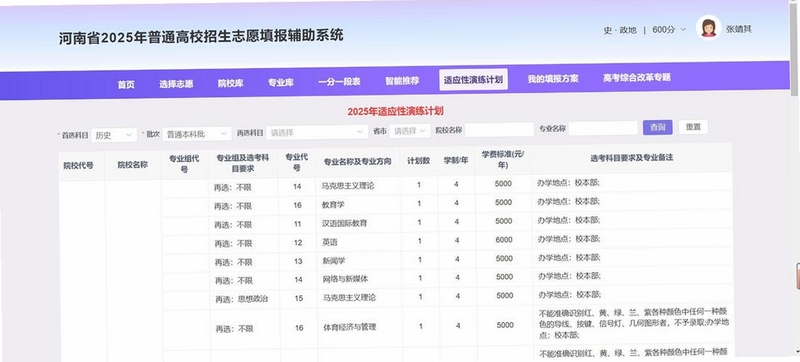Screen dimensions: 800x362
Task: Expand the 省市 dropdown
Action: (x=410, y=131)
